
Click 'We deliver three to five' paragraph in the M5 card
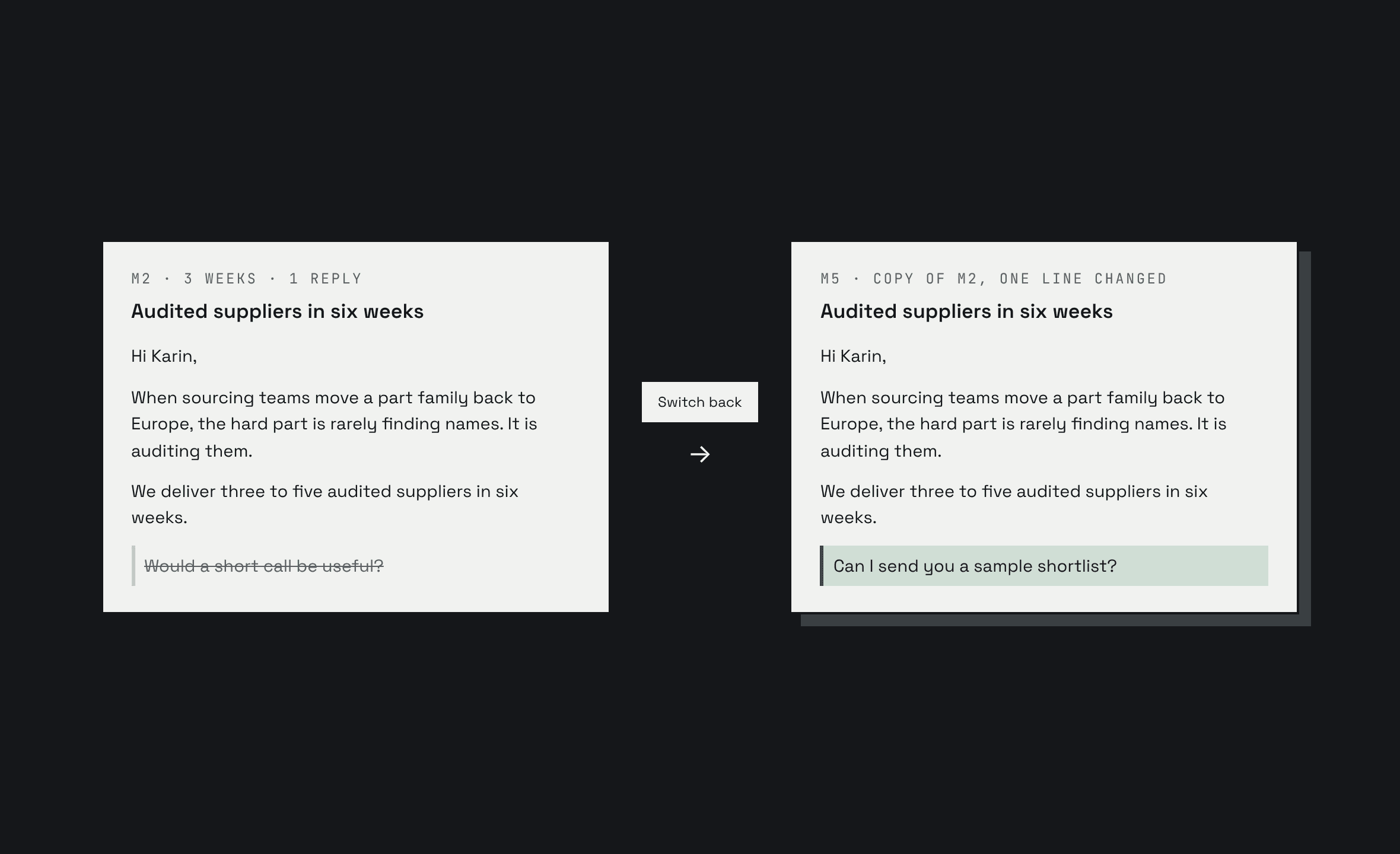pos(1014,504)
